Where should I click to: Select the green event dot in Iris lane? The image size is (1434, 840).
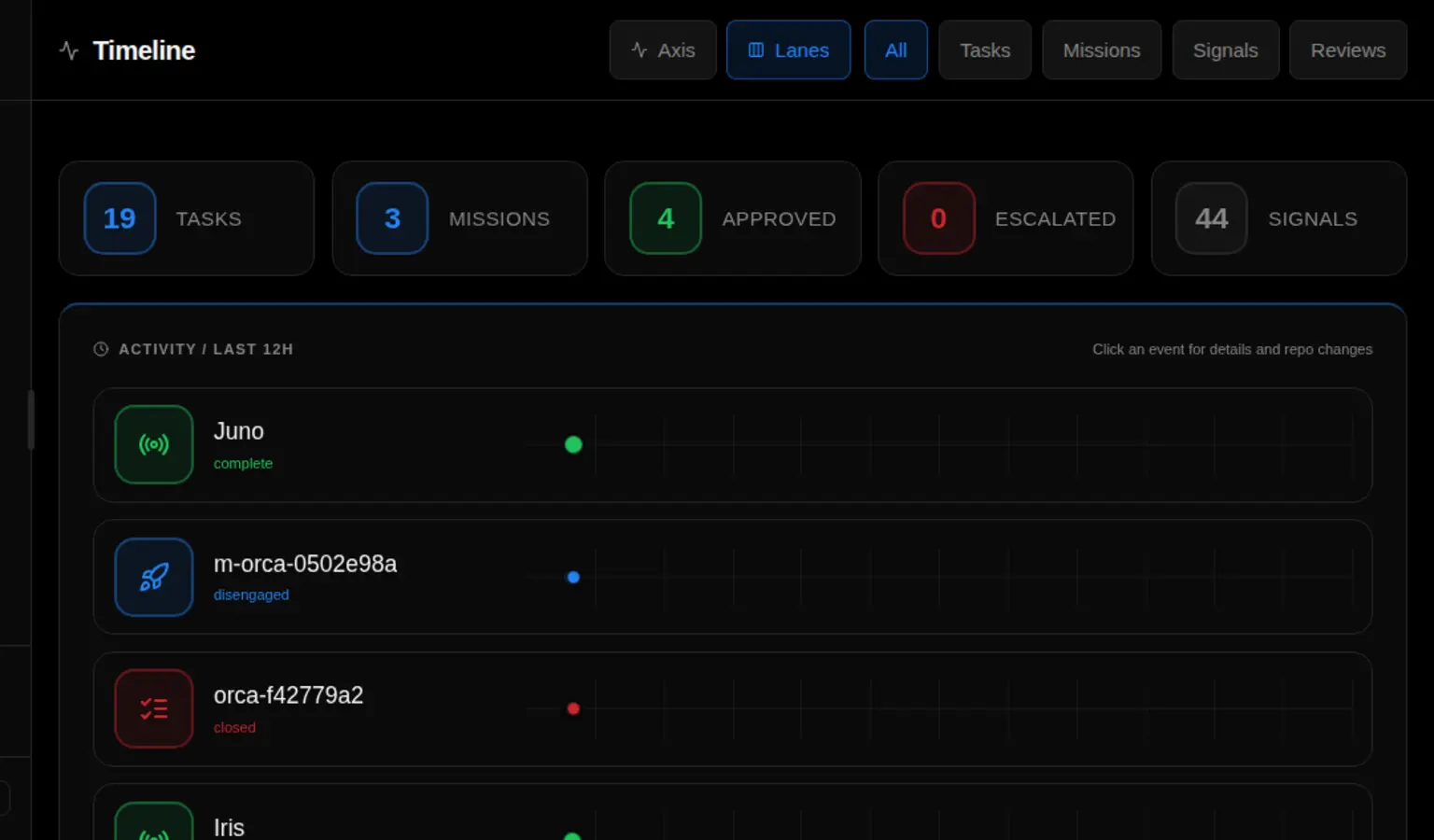[x=573, y=836]
